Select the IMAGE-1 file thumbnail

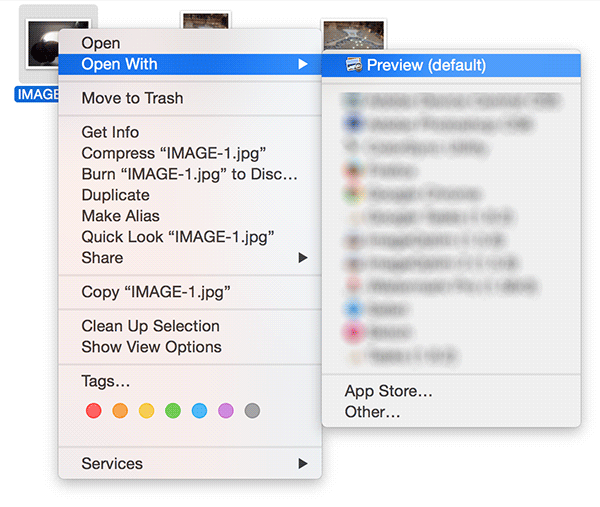[41, 44]
